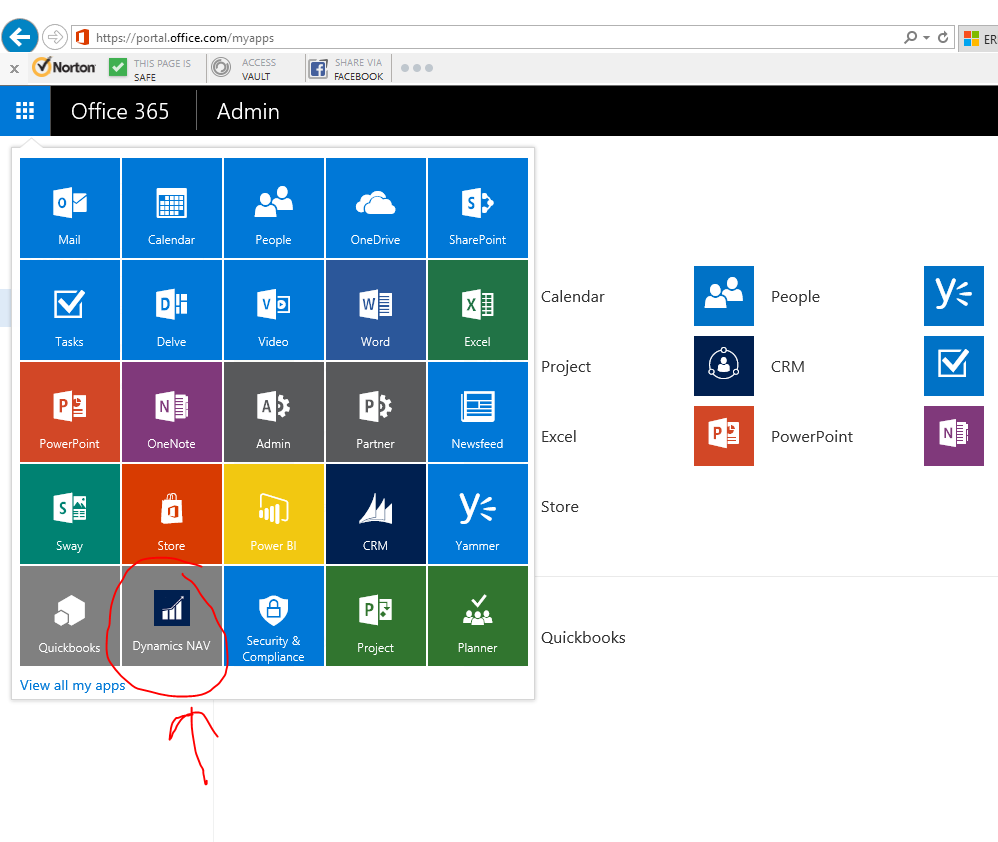998x842 pixels.
Task: Click the This Page Is Safe indicator
Action: click(150, 69)
